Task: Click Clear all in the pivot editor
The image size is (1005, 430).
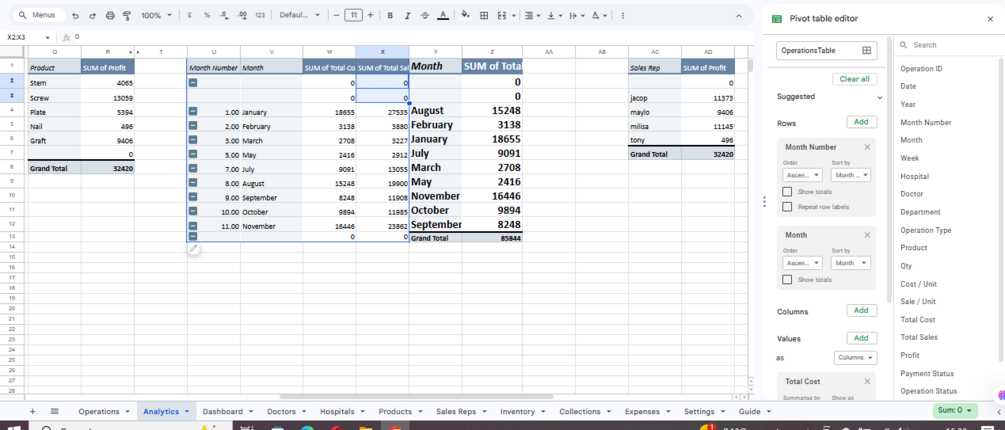Action: (854, 79)
